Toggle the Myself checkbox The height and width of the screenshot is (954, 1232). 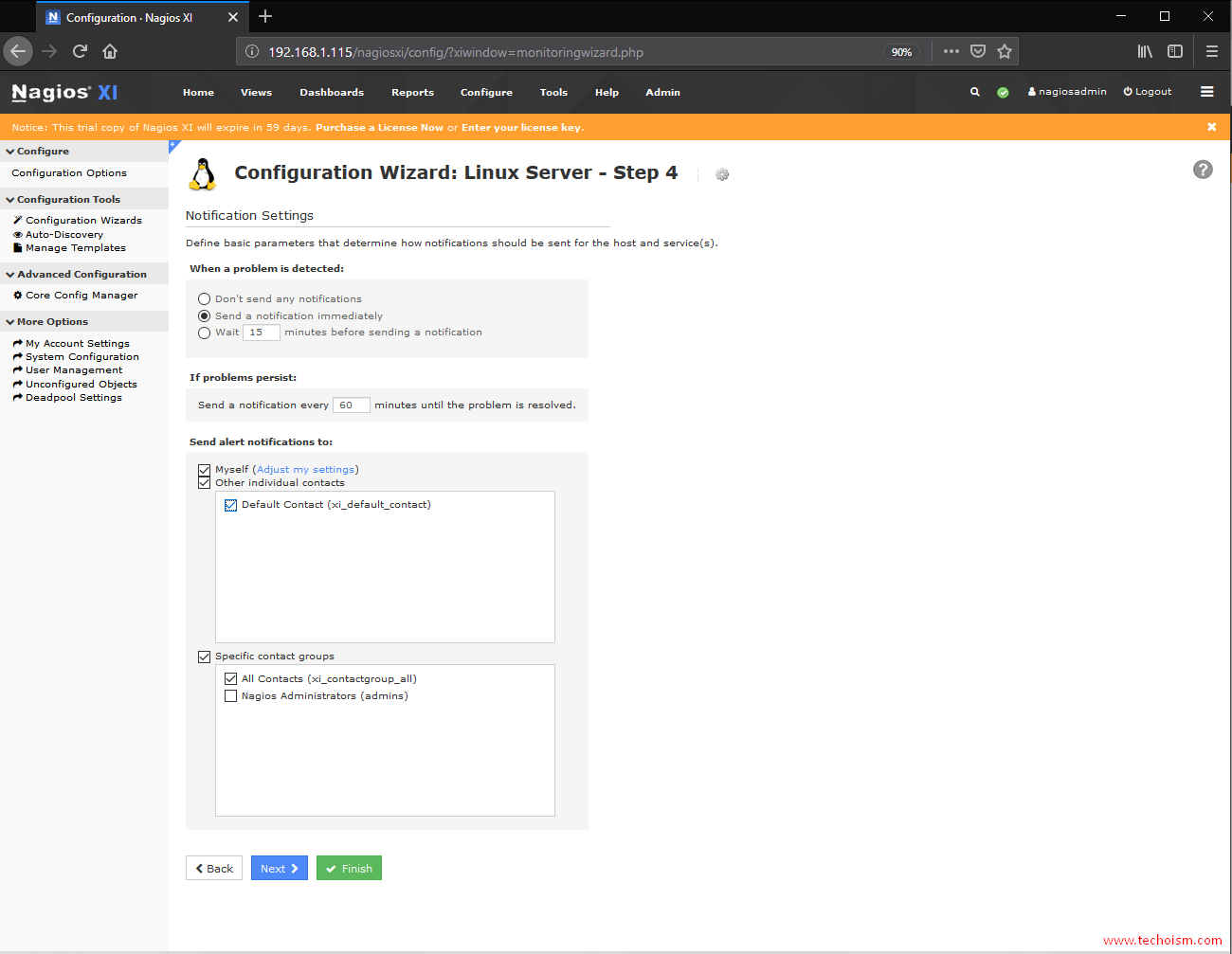204,470
